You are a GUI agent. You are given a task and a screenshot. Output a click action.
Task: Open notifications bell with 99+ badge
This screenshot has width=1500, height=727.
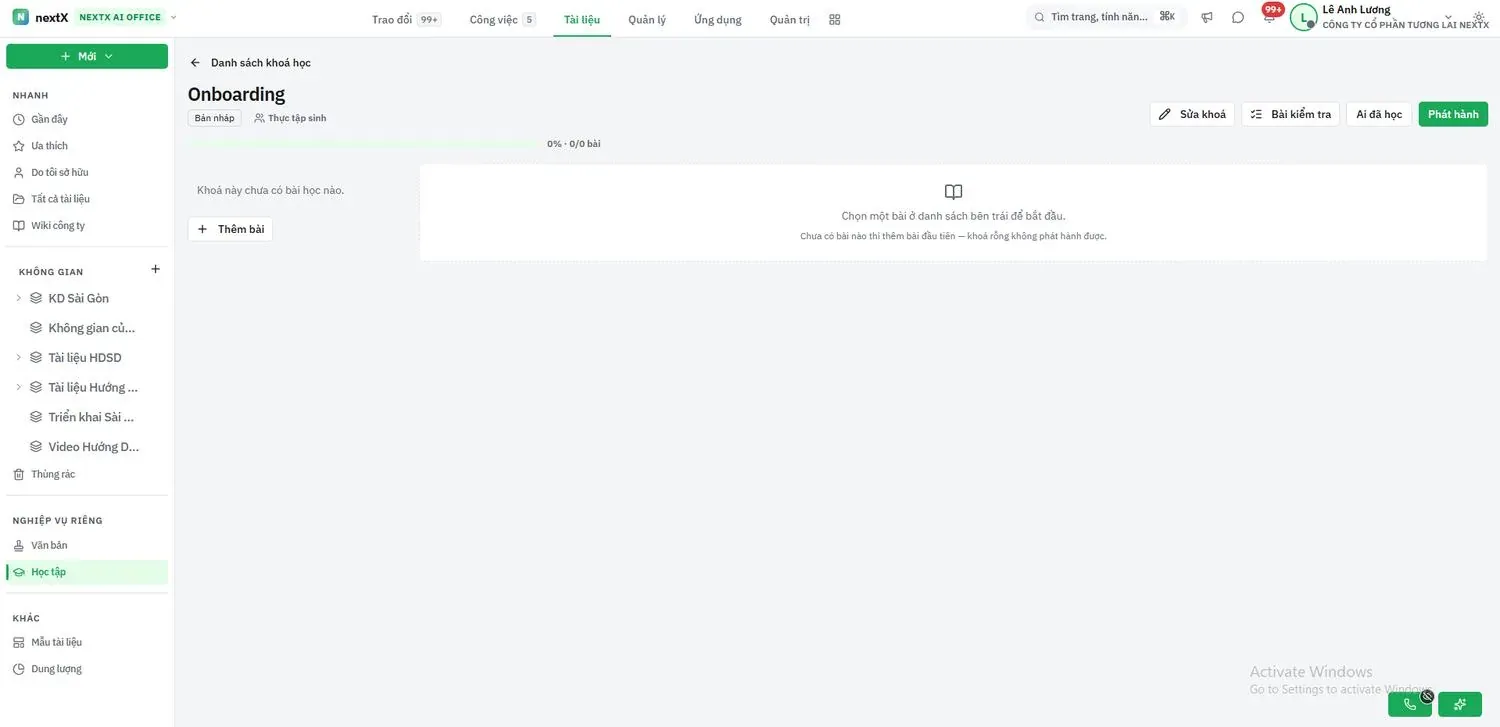[1270, 15]
